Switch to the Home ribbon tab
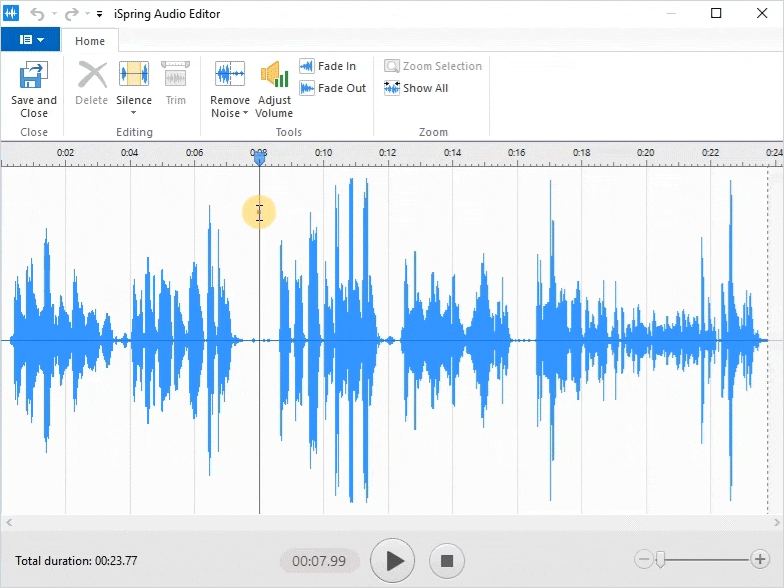This screenshot has width=784, height=588. 90,41
